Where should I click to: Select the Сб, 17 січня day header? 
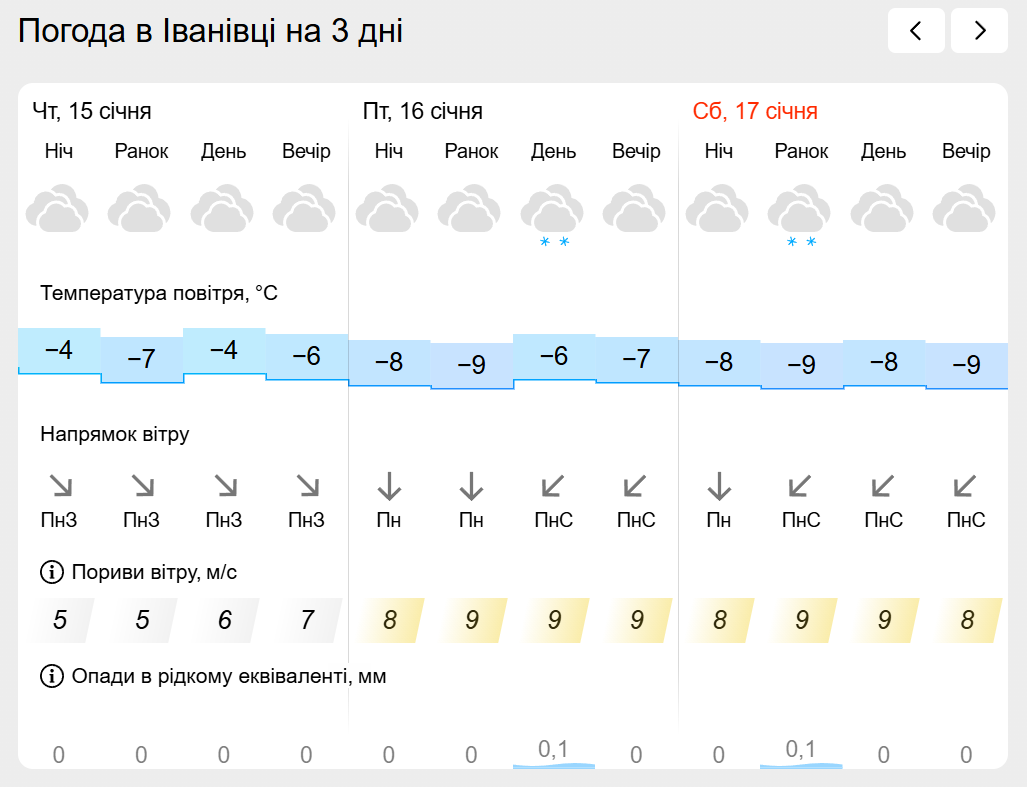pos(755,111)
